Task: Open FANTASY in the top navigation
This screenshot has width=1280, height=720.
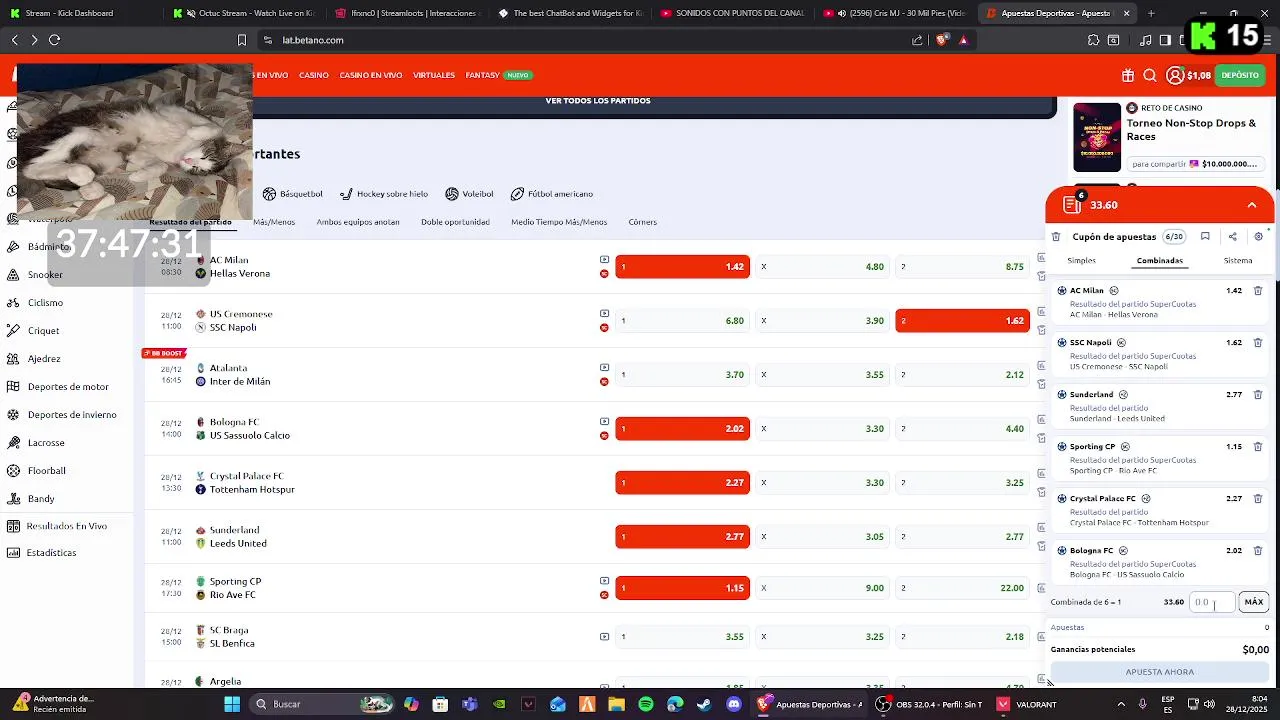Action: pyautogui.click(x=482, y=75)
